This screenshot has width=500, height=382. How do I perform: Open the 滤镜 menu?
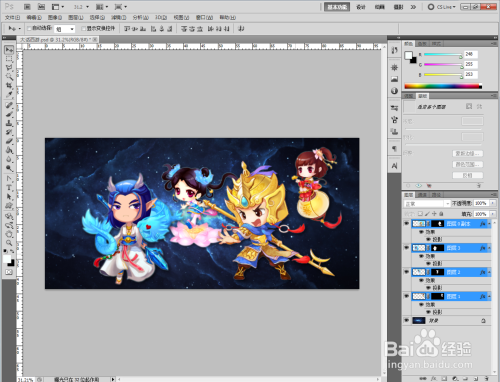click(x=119, y=17)
